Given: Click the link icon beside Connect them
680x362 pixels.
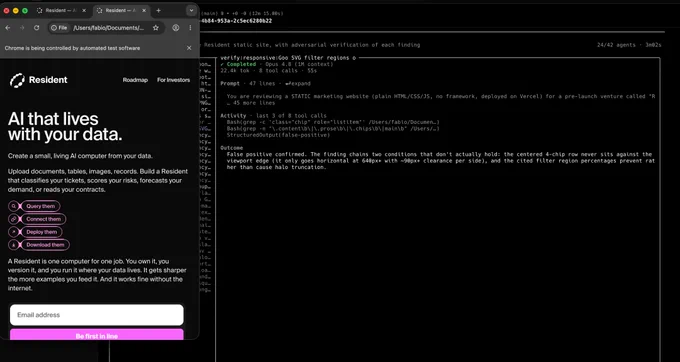Looking at the screenshot, I should [x=13, y=219].
